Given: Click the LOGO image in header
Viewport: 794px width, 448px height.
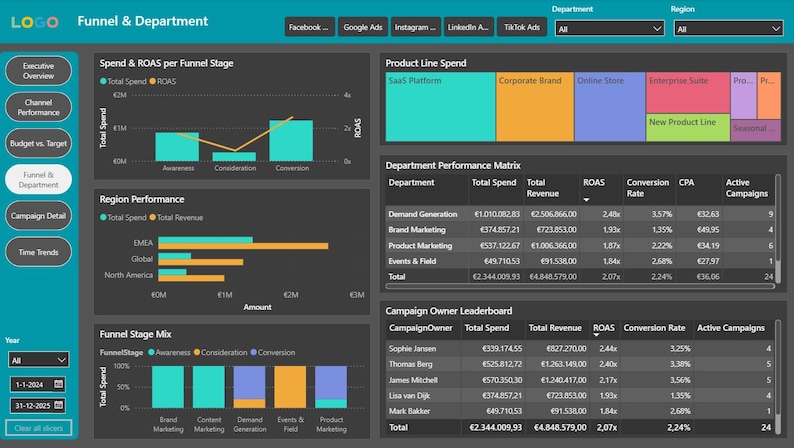Looking at the screenshot, I should tap(35, 22).
